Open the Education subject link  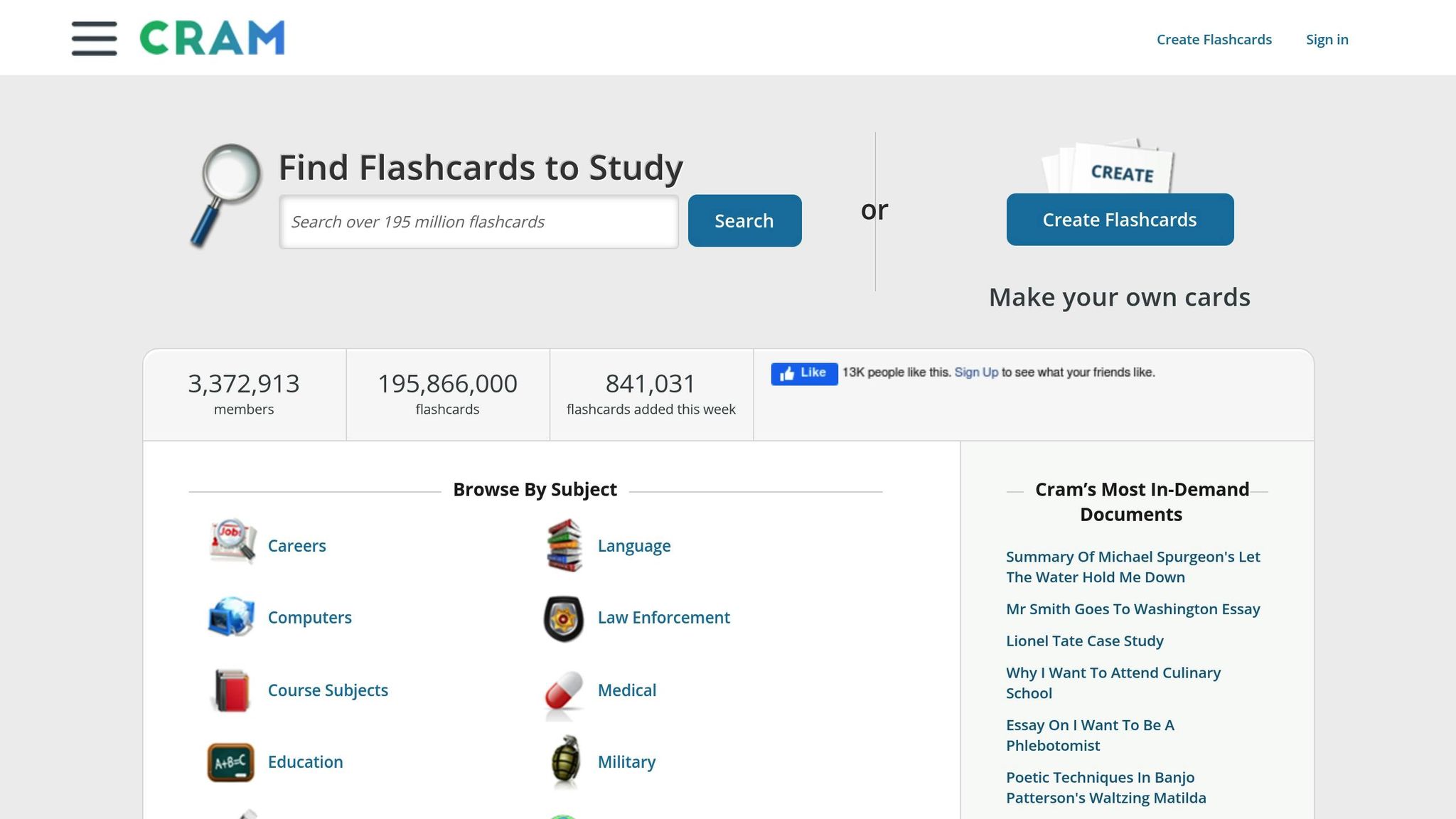pyautogui.click(x=305, y=762)
